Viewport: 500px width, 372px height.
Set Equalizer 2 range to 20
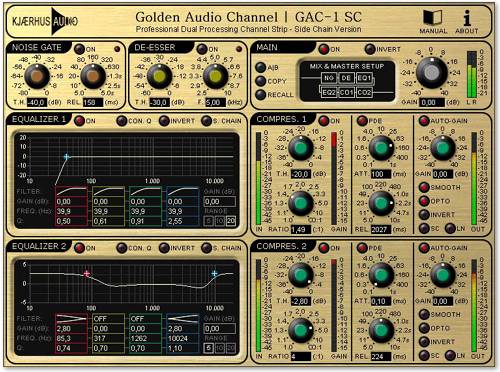coord(231,348)
